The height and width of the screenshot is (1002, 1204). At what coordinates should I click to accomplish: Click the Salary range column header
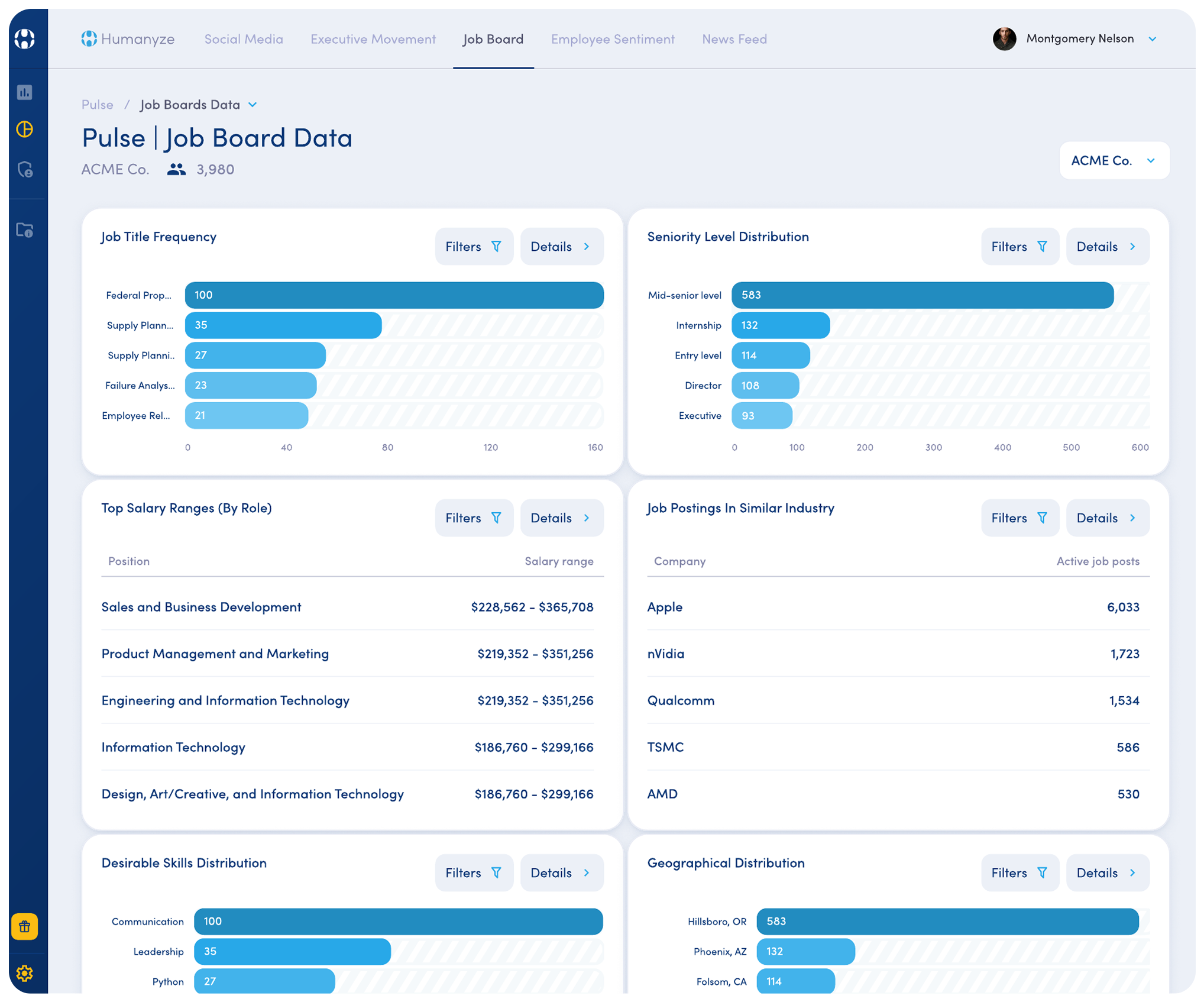click(x=559, y=561)
